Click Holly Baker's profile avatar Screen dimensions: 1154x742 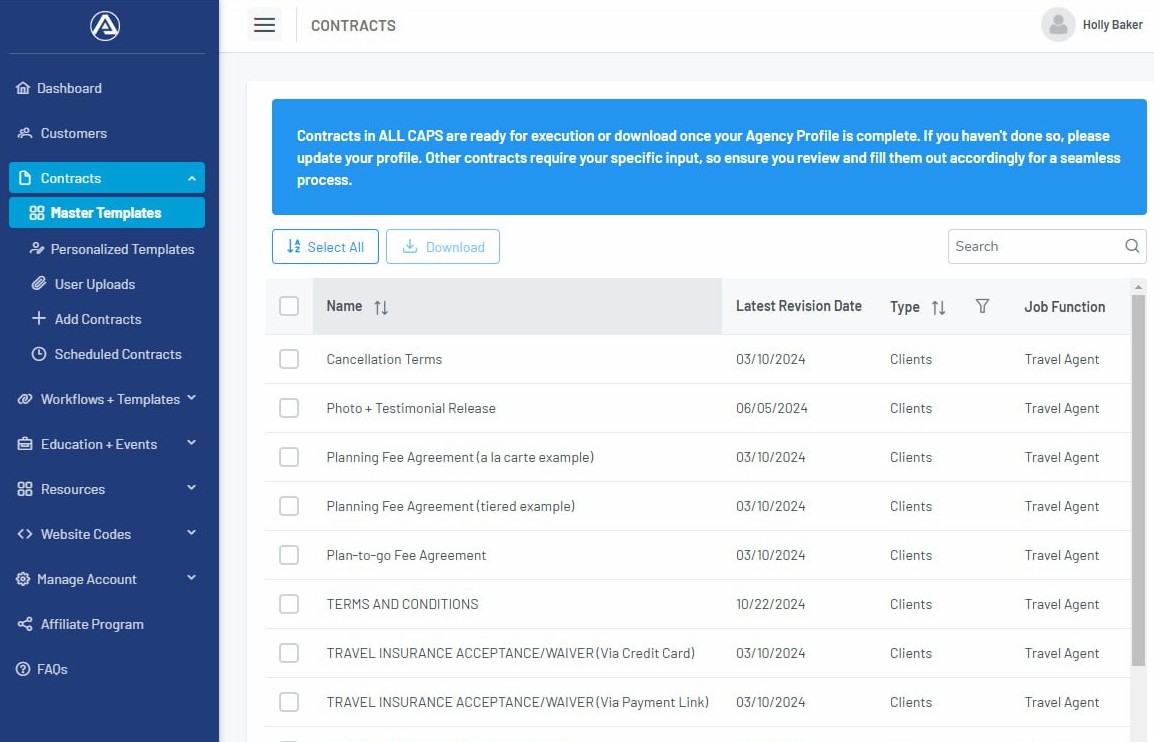click(x=1057, y=25)
